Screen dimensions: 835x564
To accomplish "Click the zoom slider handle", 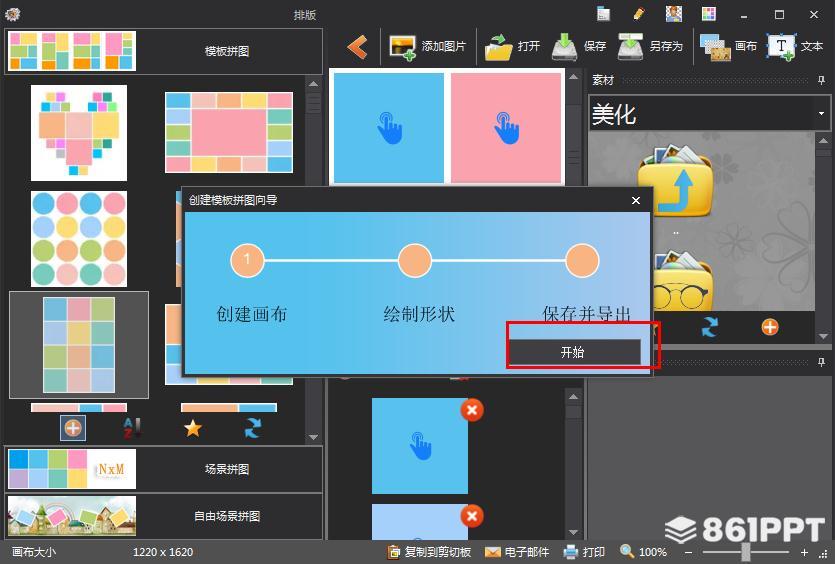I will pos(746,552).
